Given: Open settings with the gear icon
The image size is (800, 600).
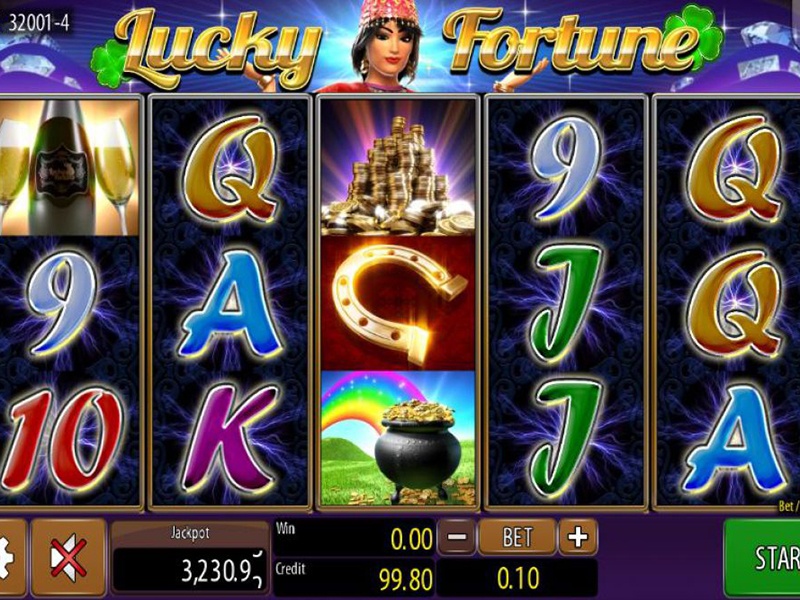Looking at the screenshot, I should [12, 558].
